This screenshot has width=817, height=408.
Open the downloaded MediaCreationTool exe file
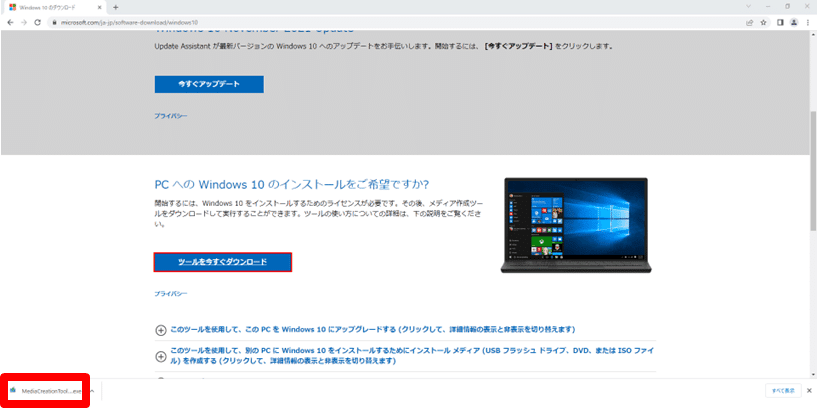[x=45, y=391]
